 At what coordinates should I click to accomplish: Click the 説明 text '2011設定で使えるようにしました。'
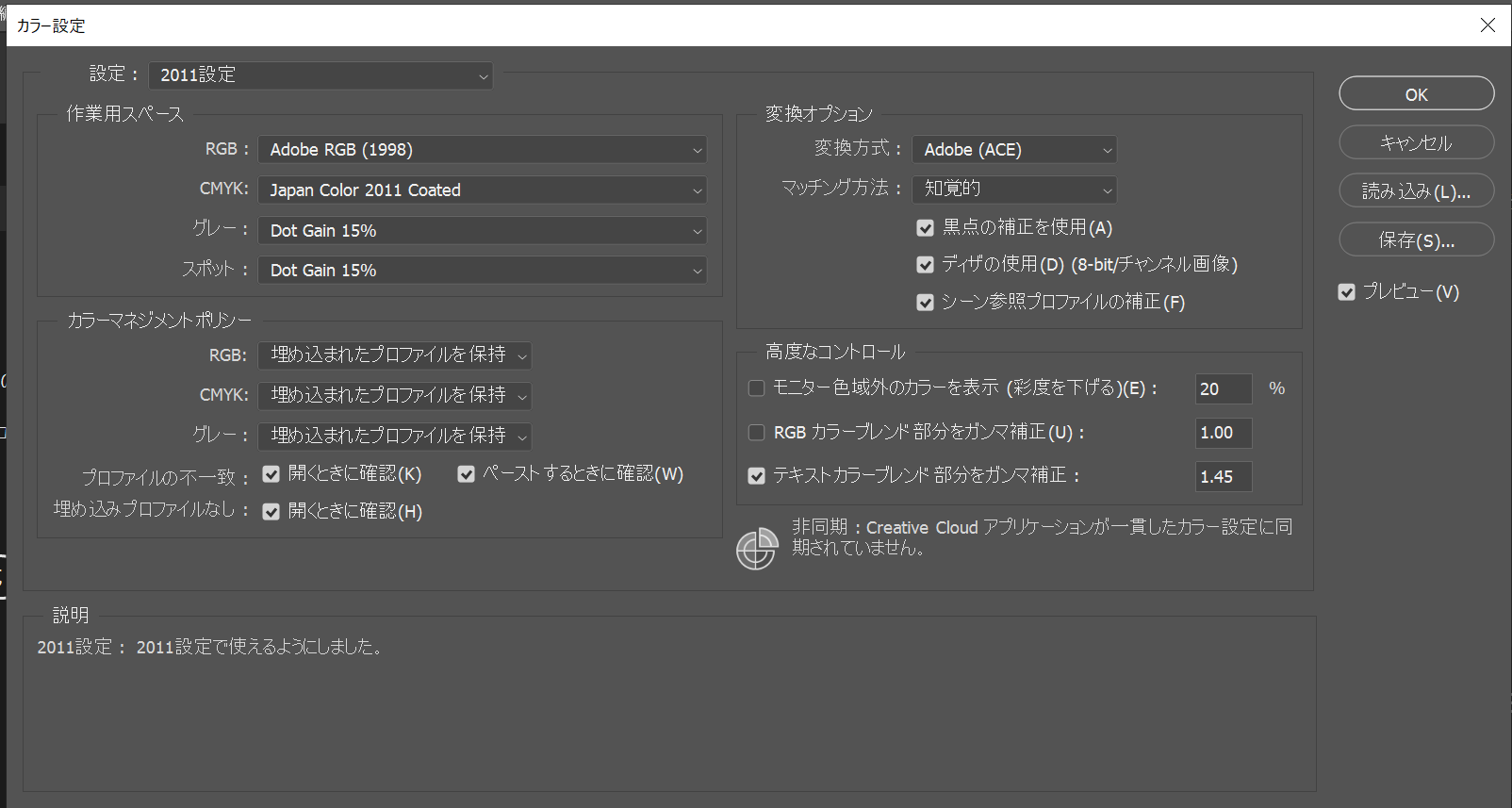(x=259, y=648)
